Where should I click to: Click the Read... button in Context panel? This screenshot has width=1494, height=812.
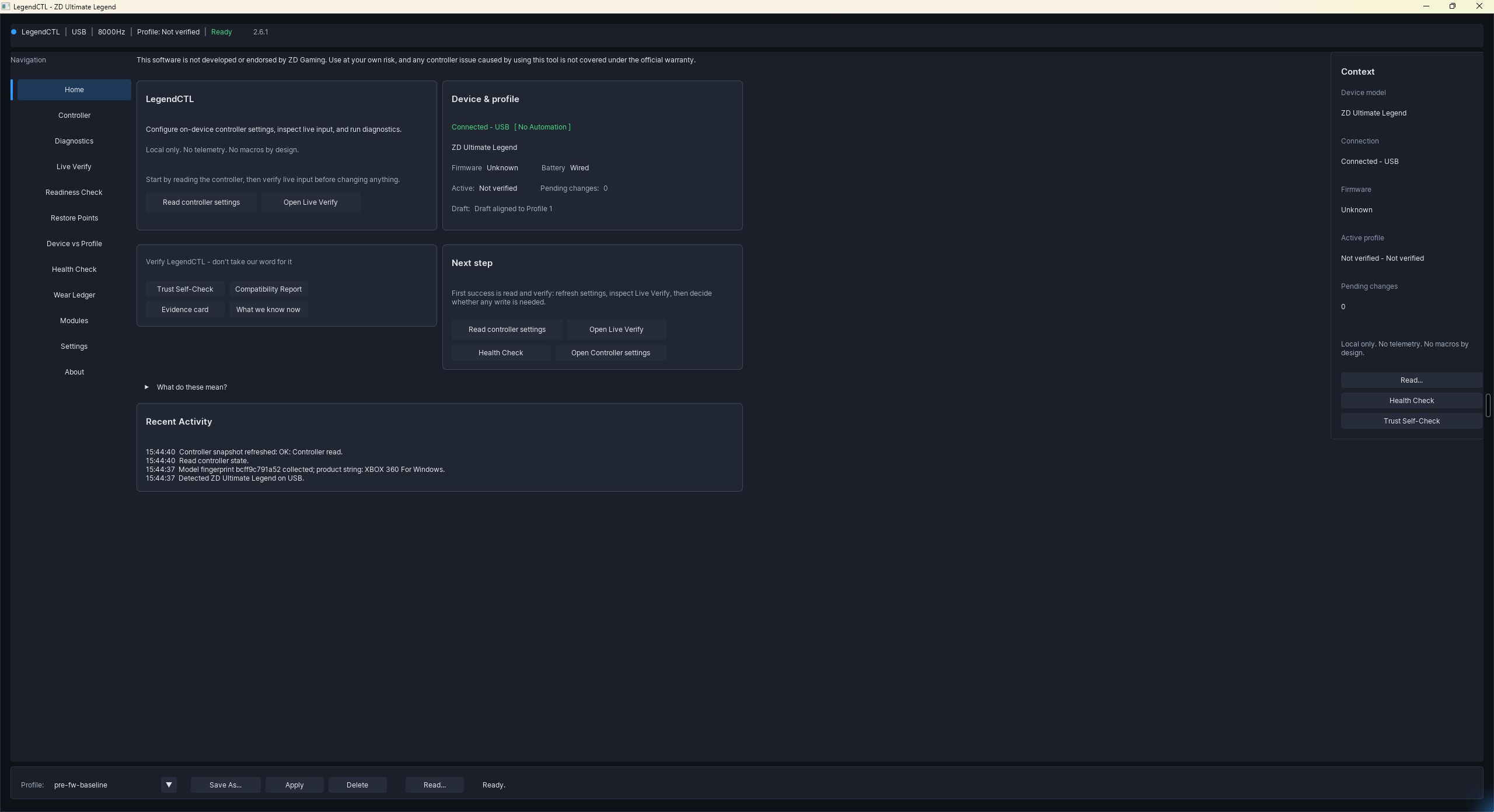pyautogui.click(x=1411, y=380)
